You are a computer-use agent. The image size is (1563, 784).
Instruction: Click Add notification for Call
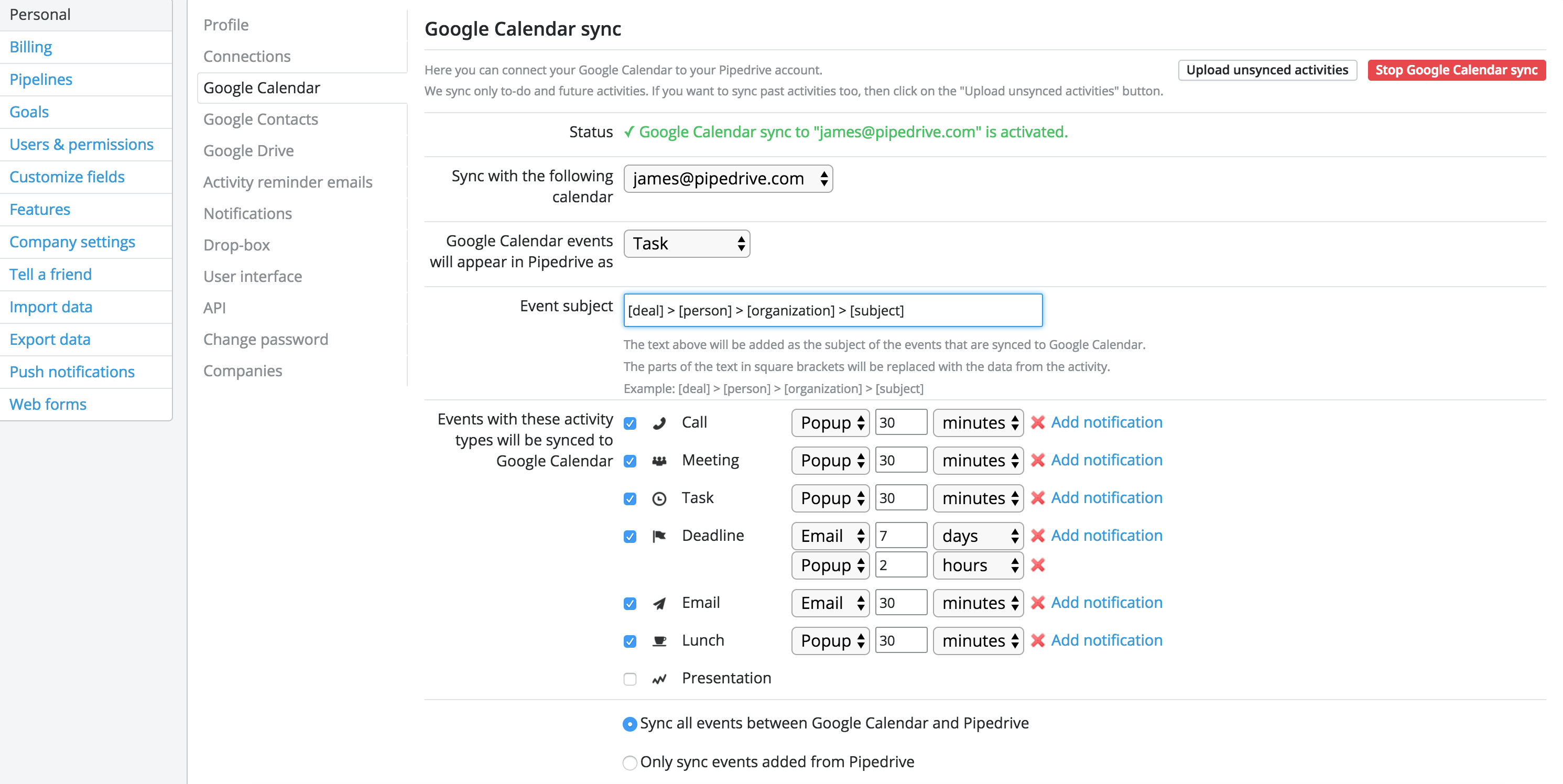pos(1106,422)
